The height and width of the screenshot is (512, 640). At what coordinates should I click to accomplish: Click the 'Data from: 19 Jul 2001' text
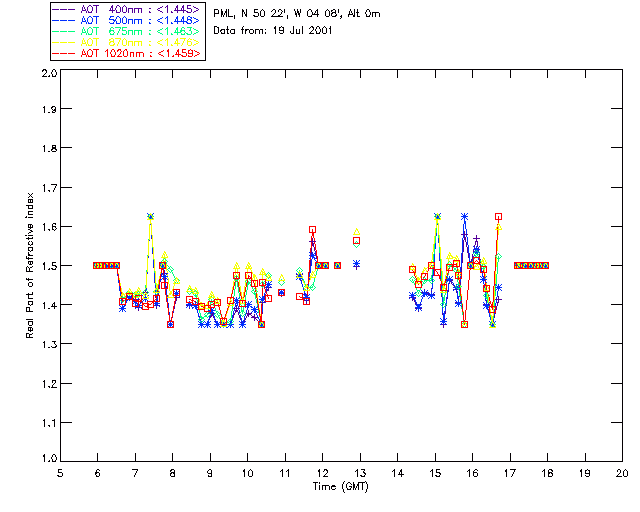(x=273, y=31)
